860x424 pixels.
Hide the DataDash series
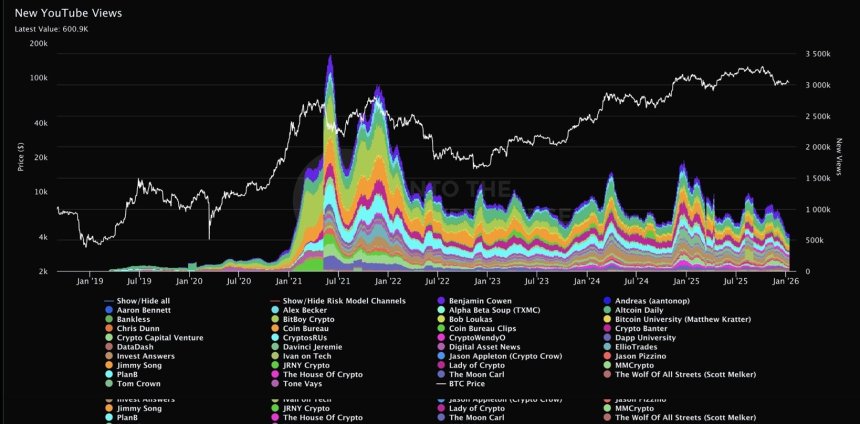coord(129,347)
